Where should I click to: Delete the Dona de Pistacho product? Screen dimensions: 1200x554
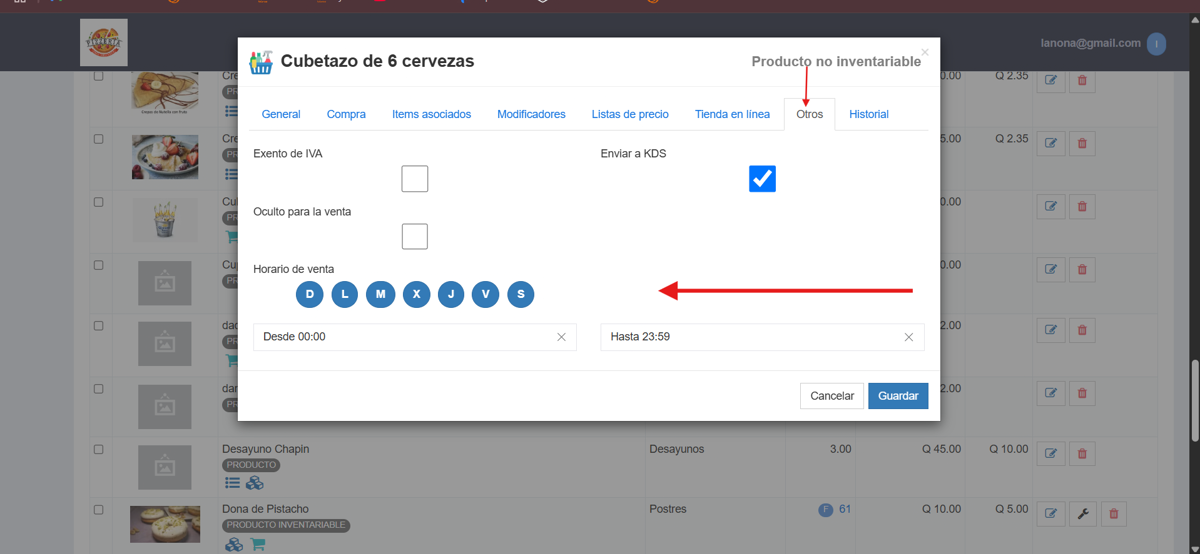pyautogui.click(x=1113, y=514)
